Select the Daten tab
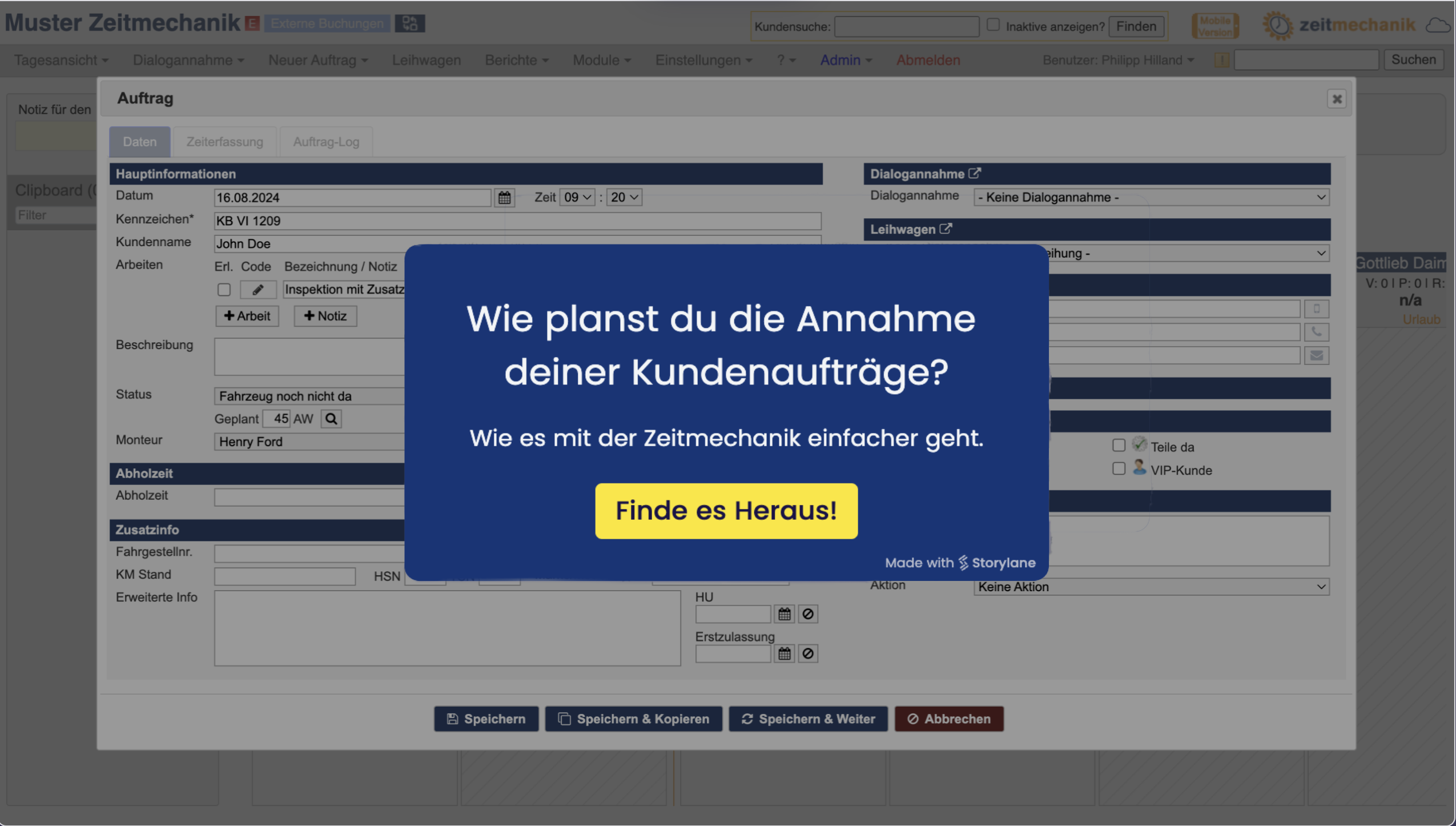This screenshot has height=826, width=1456. coord(139,142)
